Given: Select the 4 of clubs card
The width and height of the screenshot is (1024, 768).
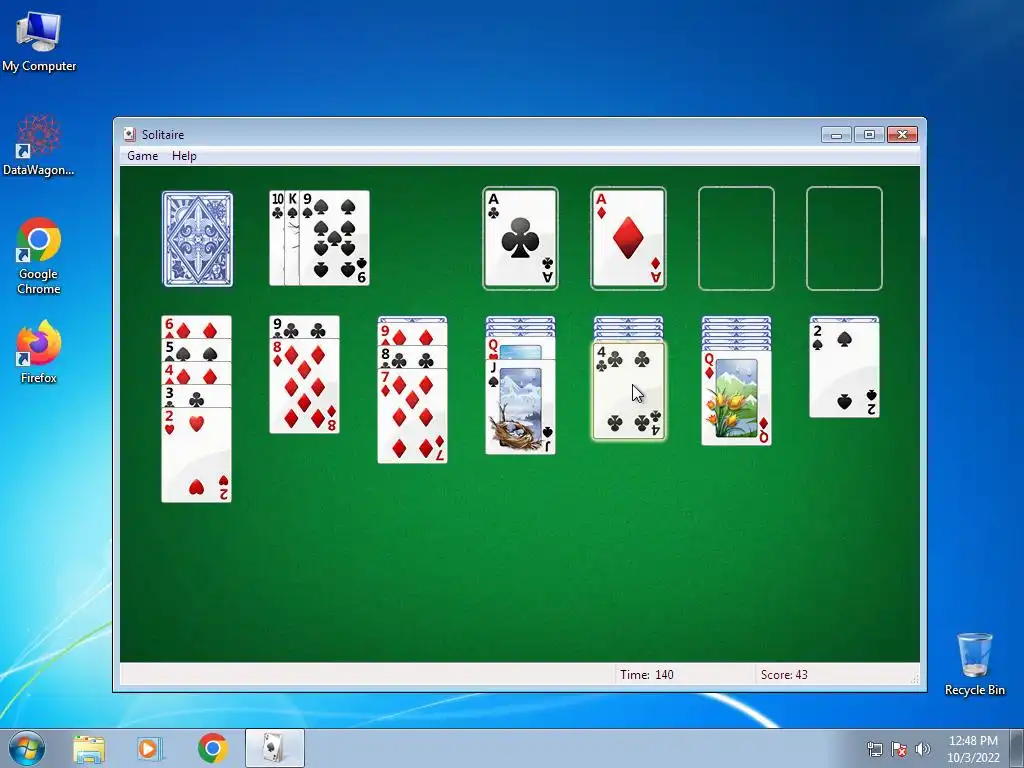Looking at the screenshot, I should click(628, 391).
